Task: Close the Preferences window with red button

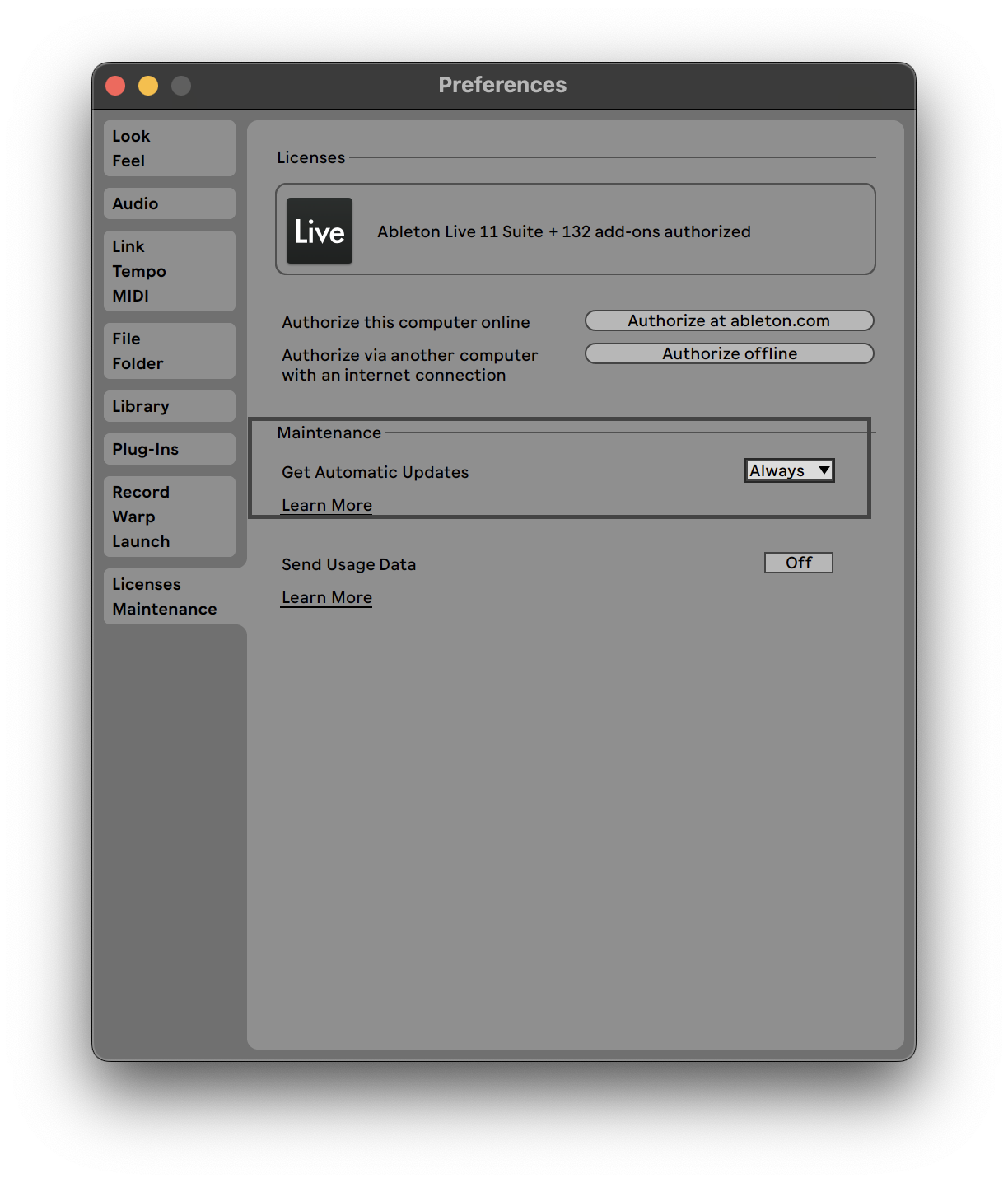Action: pos(115,86)
